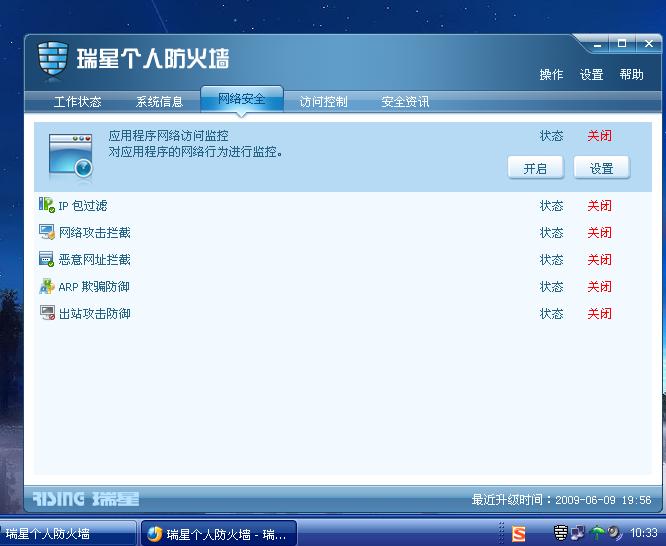
Task: Click the 出站攻击防御 icon
Action: [x=47, y=313]
